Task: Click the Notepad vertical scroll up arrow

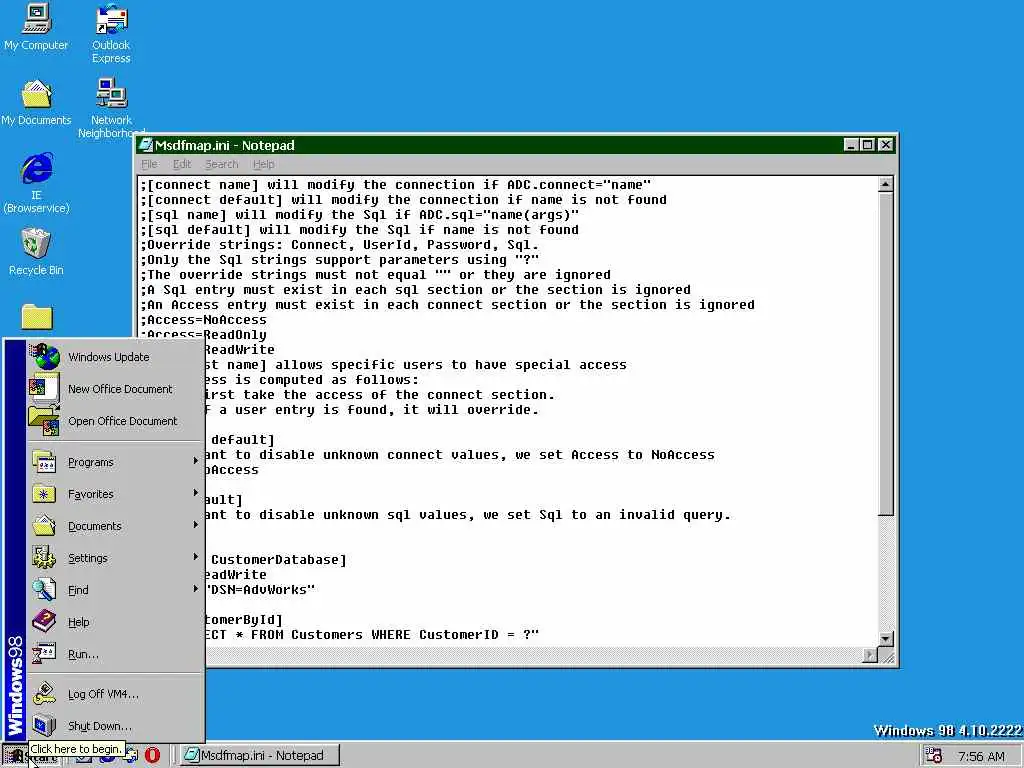Action: (886, 185)
